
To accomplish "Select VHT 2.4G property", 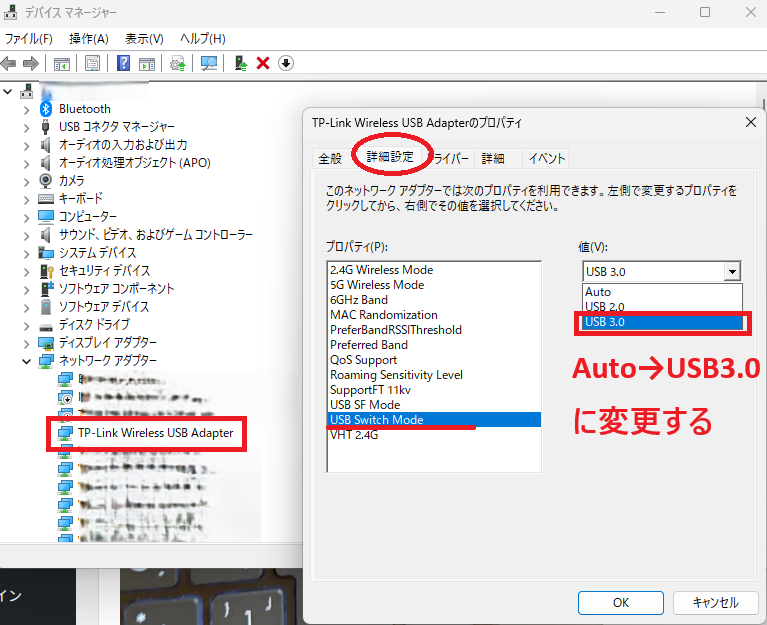I will 434,435.
